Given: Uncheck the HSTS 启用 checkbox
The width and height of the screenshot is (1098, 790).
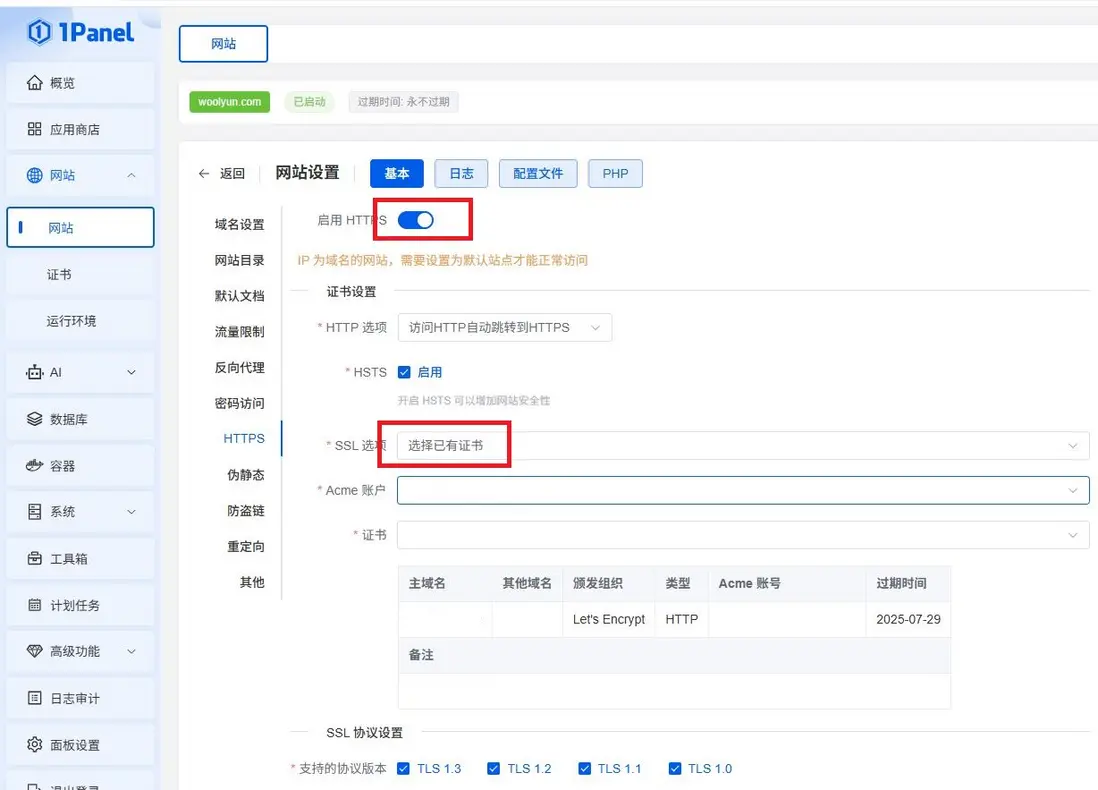Looking at the screenshot, I should point(405,372).
